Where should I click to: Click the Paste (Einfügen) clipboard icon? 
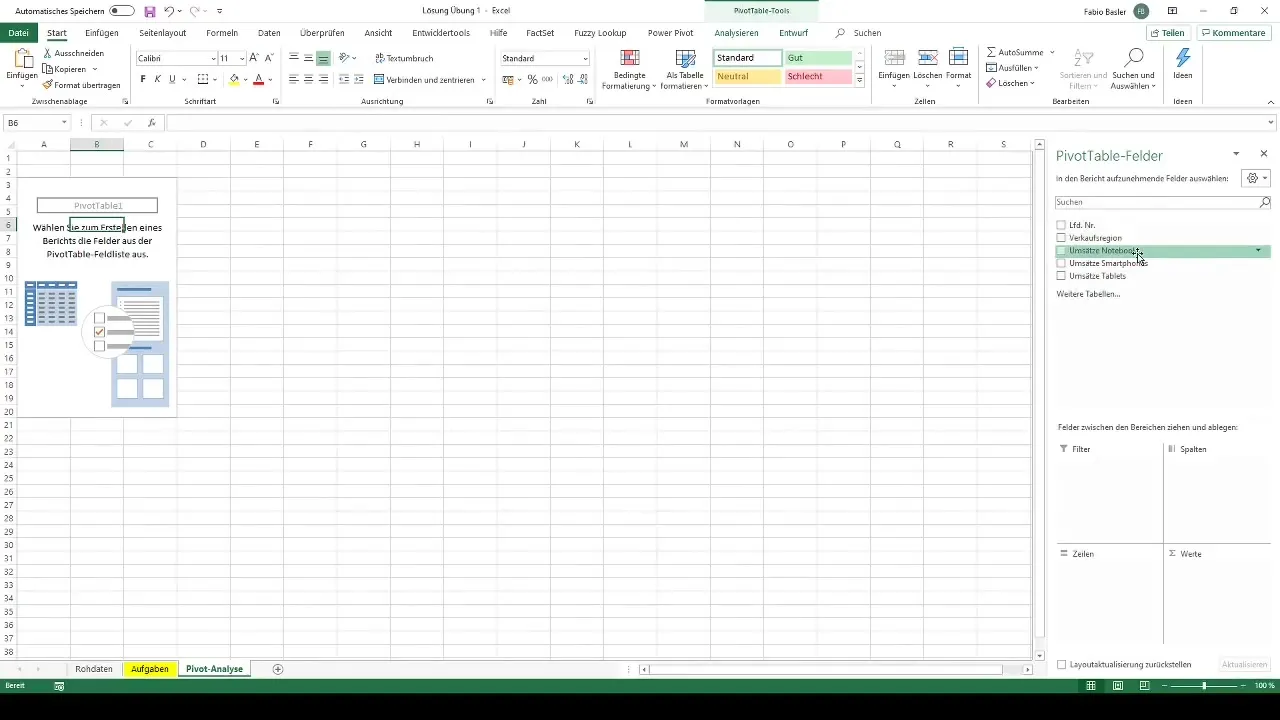click(x=22, y=58)
